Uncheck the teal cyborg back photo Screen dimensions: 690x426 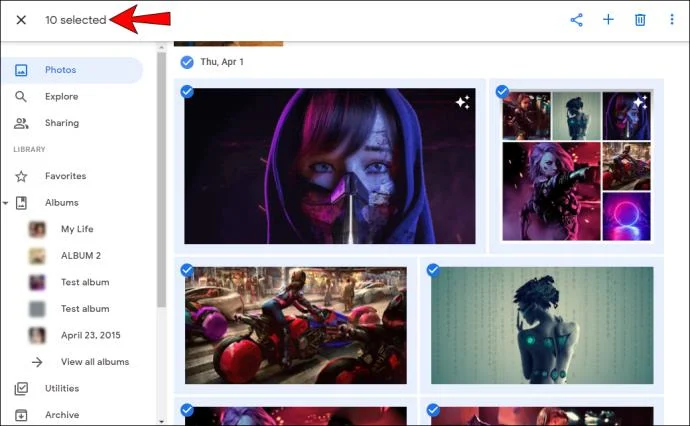tap(433, 270)
